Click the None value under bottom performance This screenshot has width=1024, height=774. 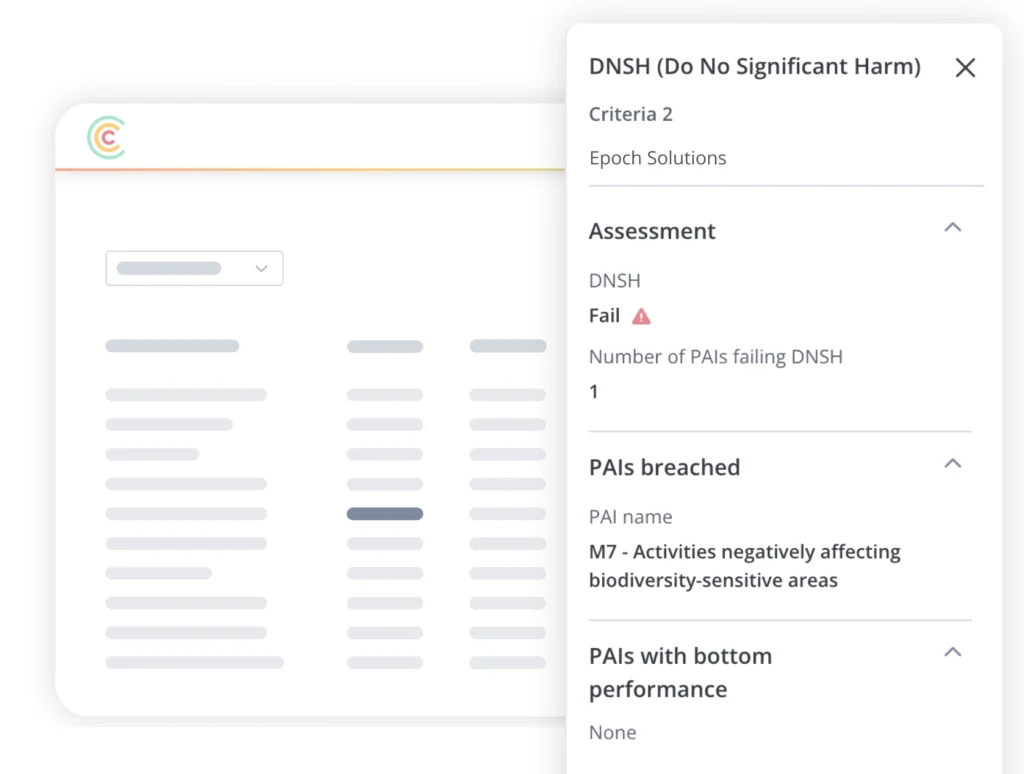coord(612,732)
